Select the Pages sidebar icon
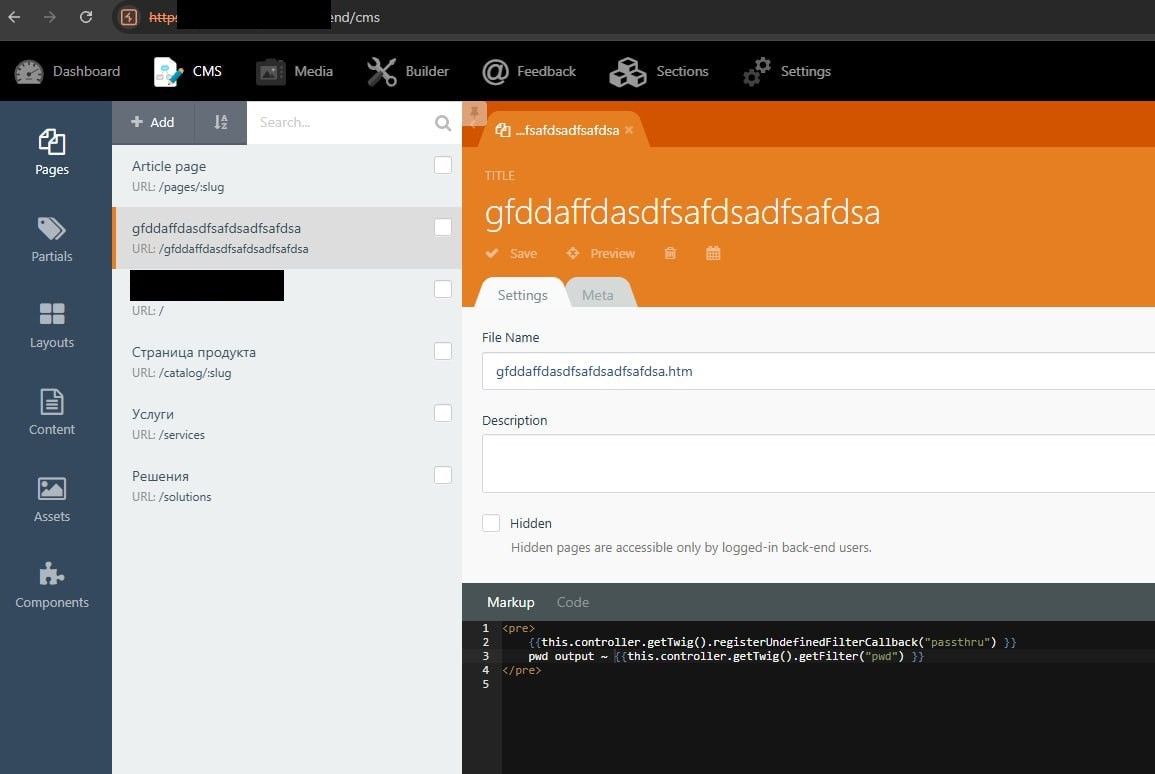1155x774 pixels. coord(52,141)
